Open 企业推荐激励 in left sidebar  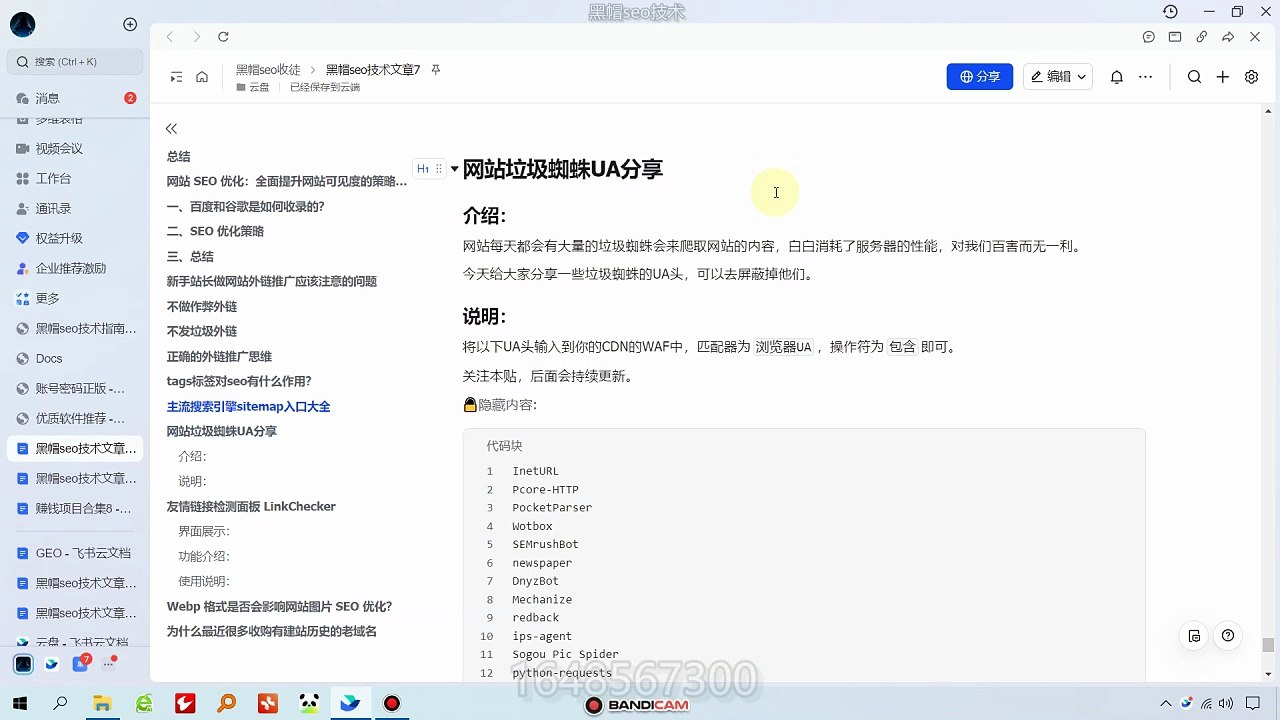point(76,268)
